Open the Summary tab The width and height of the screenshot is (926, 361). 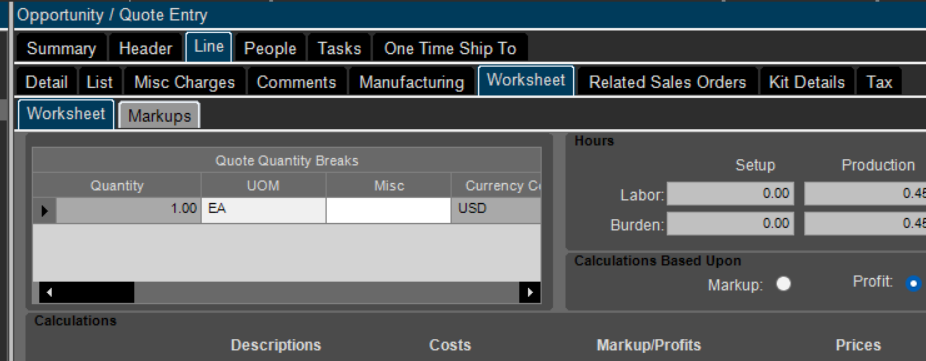tap(61, 48)
